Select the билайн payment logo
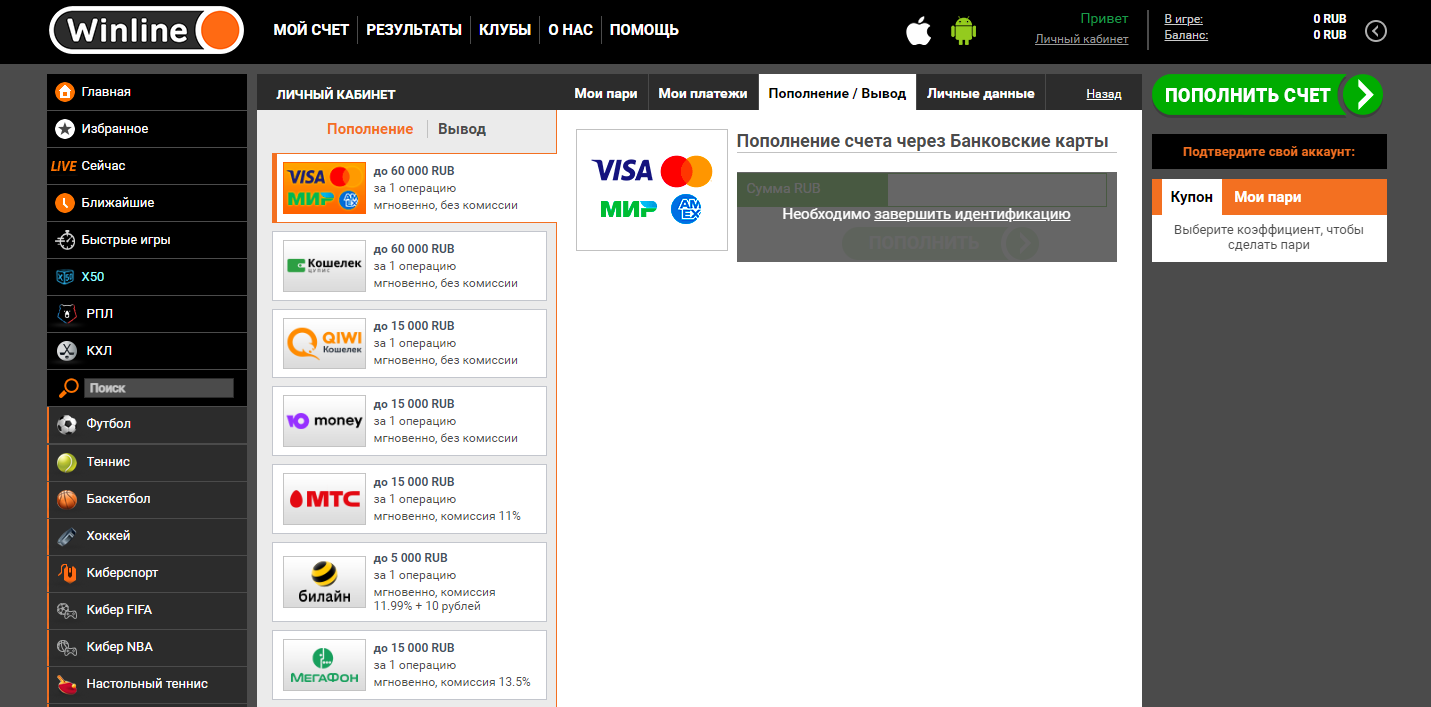Image resolution: width=1431 pixels, height=707 pixels. tap(324, 582)
